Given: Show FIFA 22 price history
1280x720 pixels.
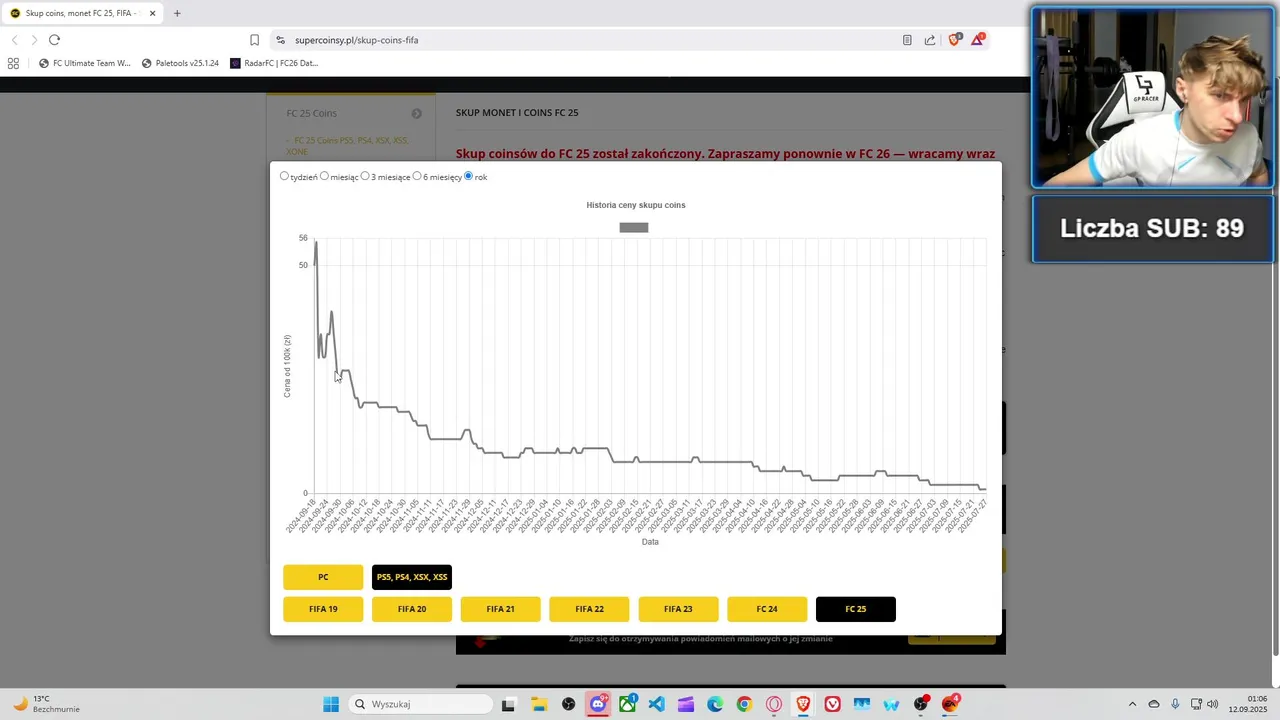Looking at the screenshot, I should pos(589,609).
